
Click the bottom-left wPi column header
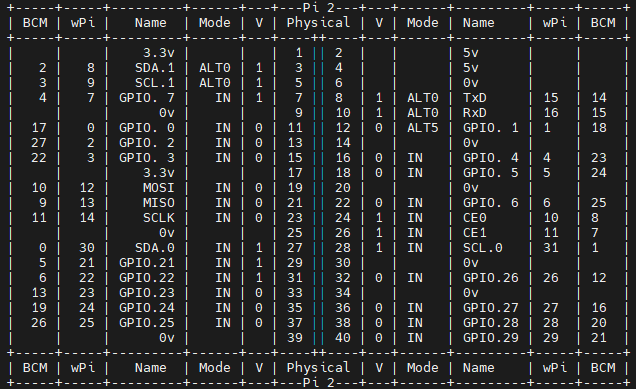[83, 368]
